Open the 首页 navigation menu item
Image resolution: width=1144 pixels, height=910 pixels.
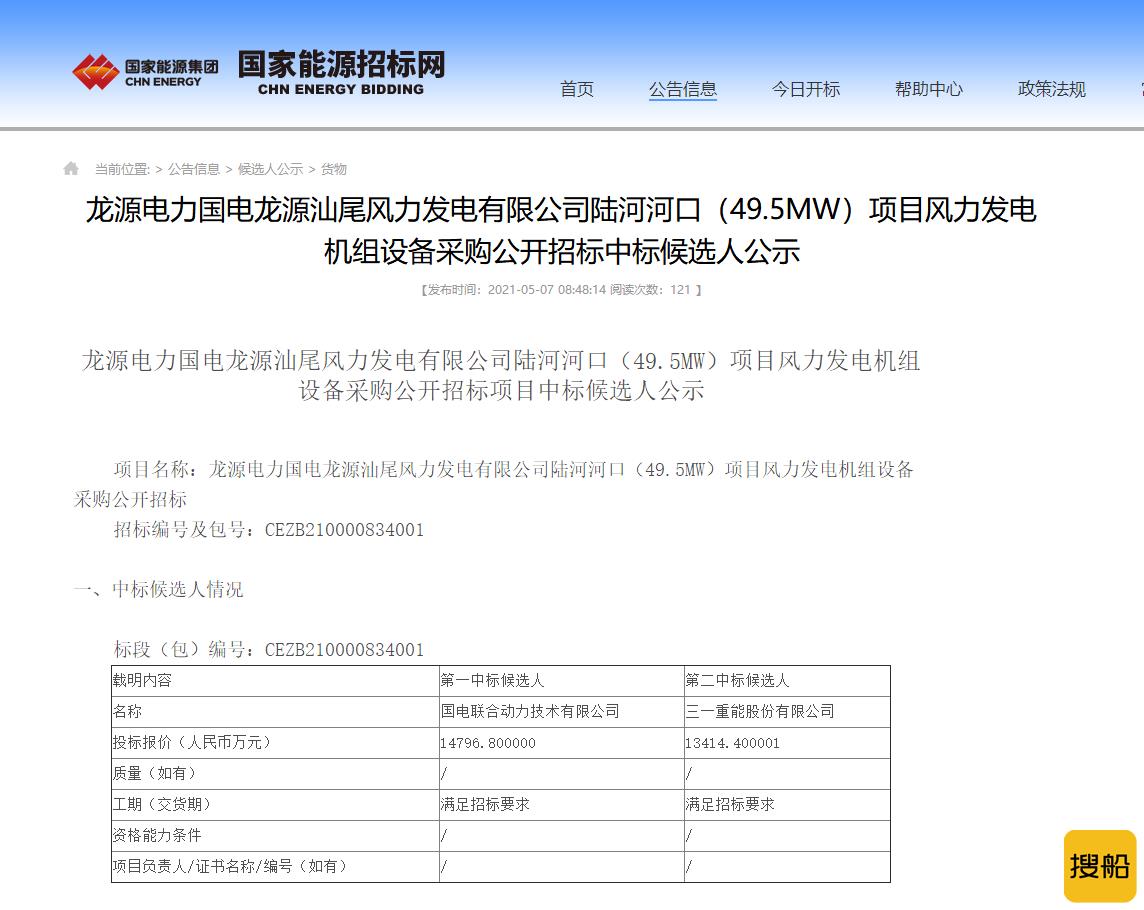tap(576, 89)
